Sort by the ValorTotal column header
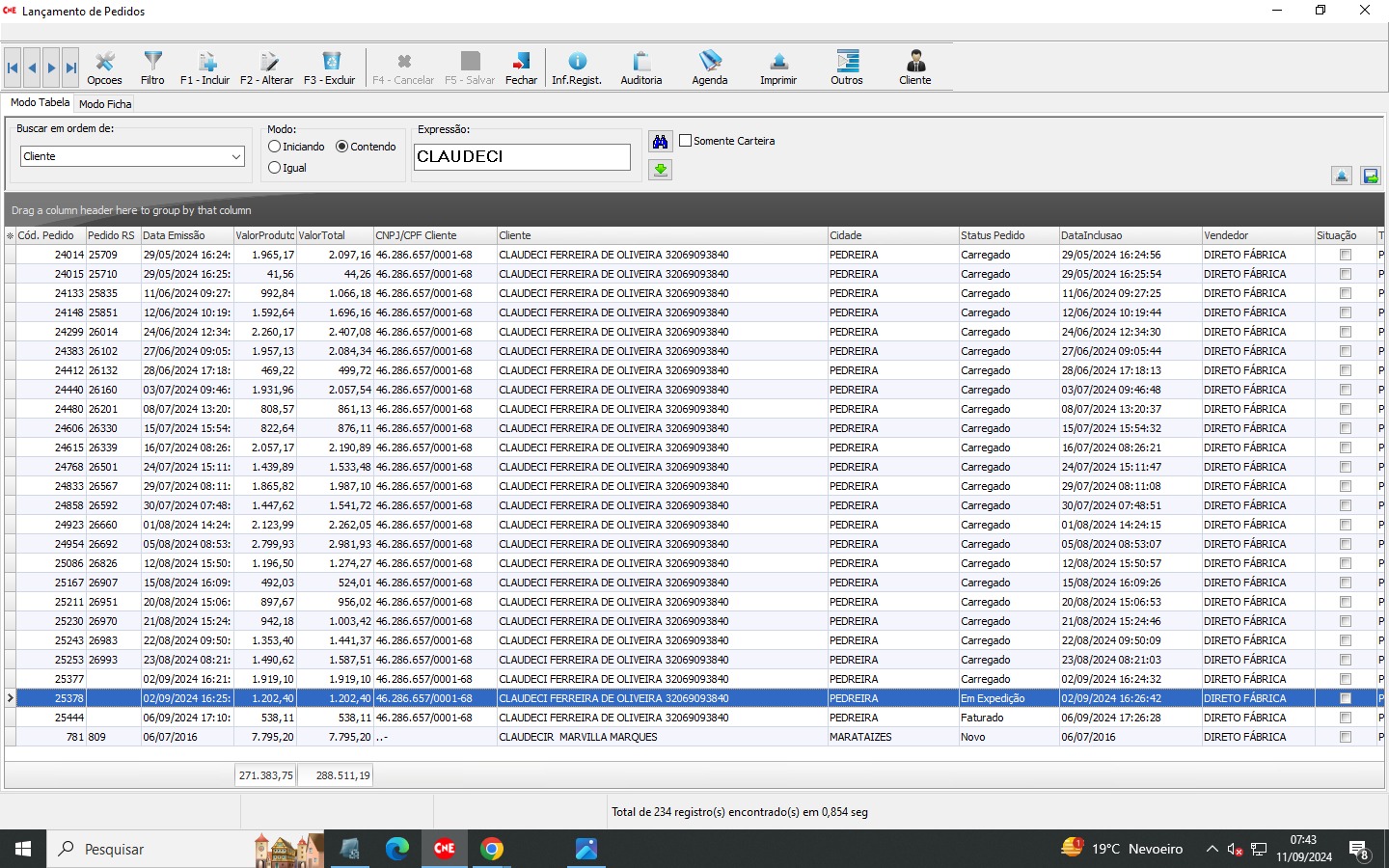 click(334, 235)
